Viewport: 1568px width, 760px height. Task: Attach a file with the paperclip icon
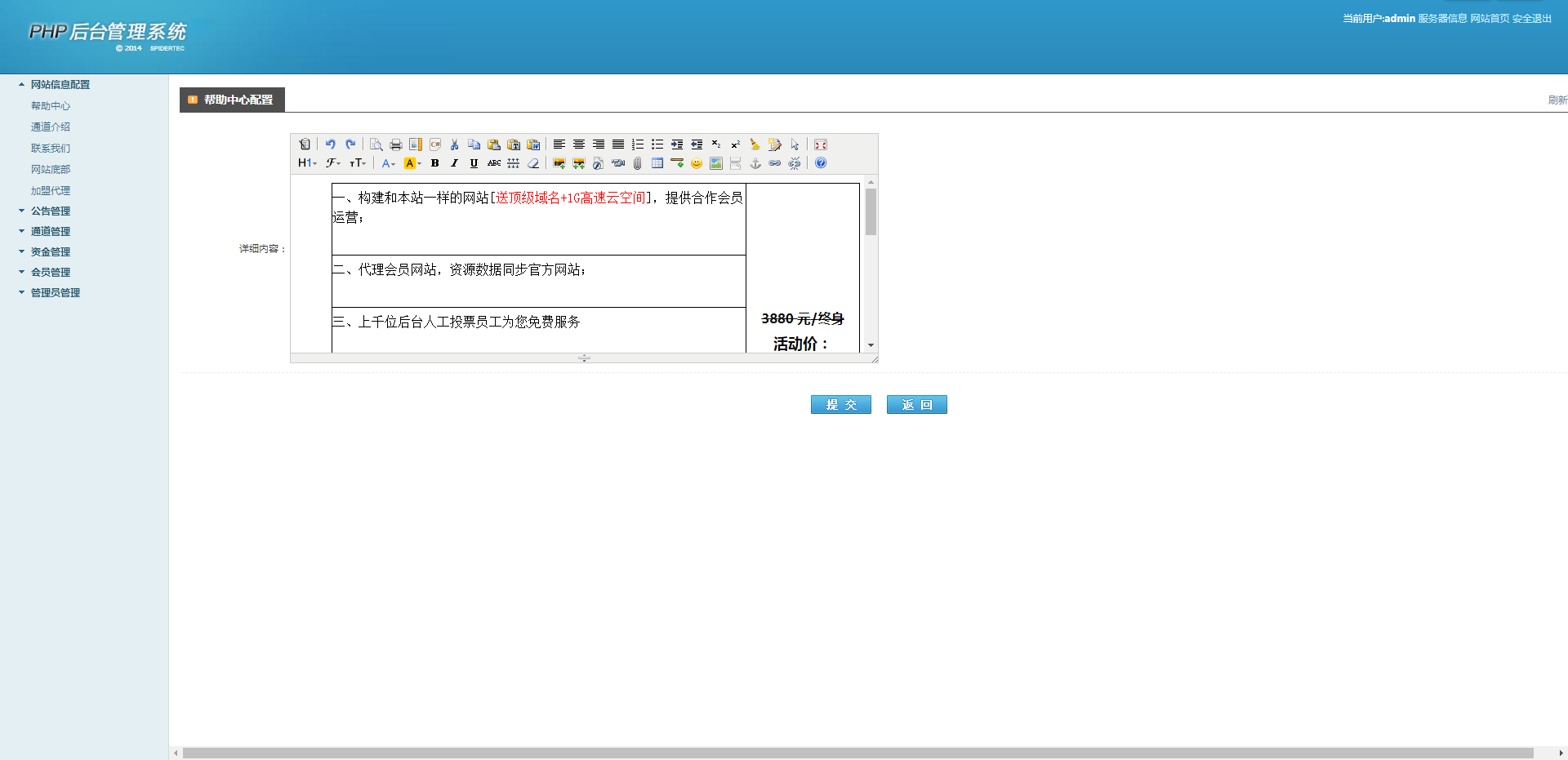638,163
